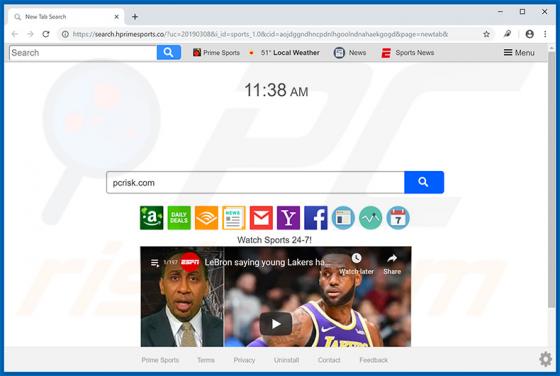Viewport: 560px width, 376px height.
Task: Open the calendar 7 shortcut icon
Action: (x=398, y=218)
